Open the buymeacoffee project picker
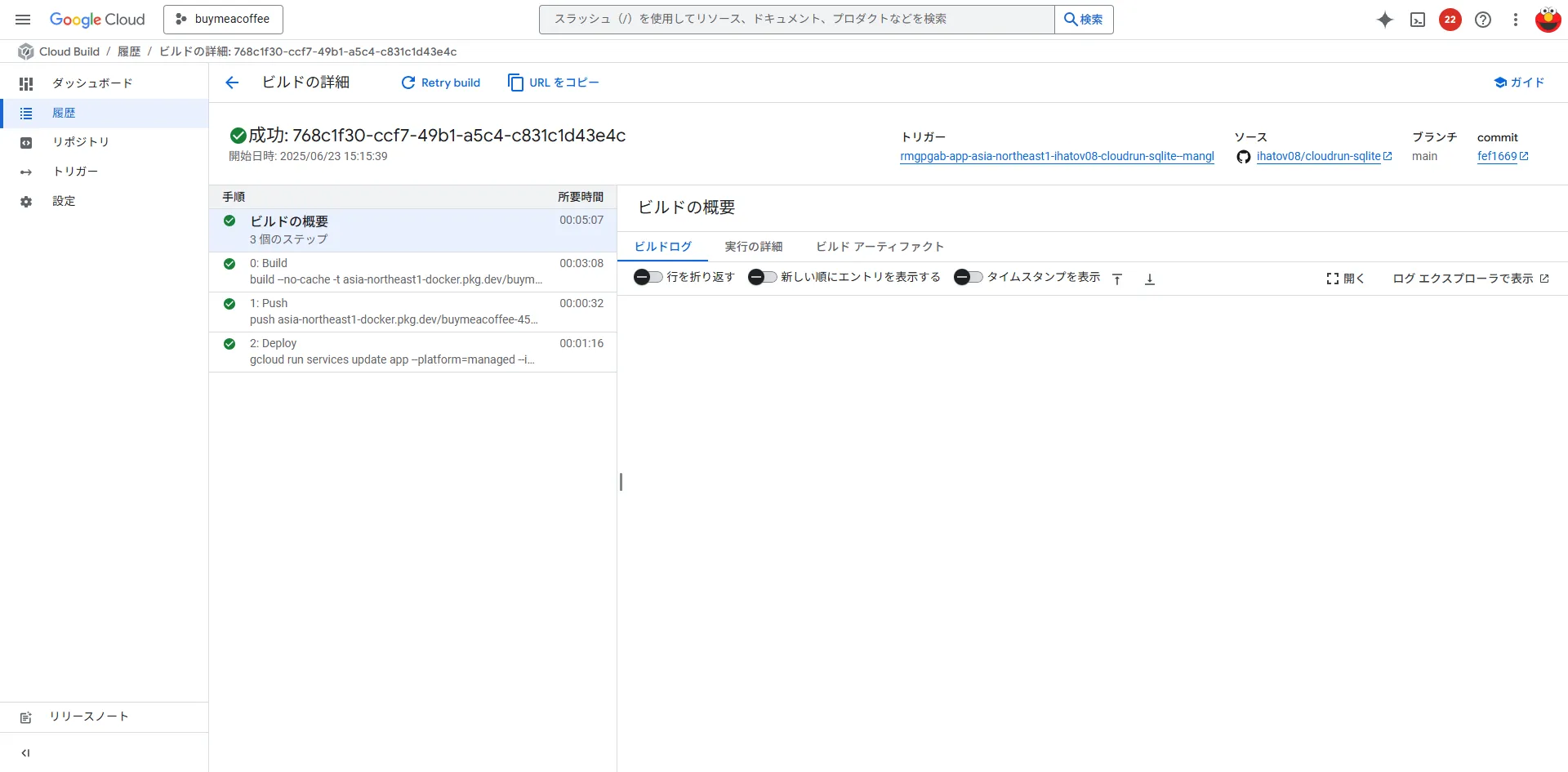This screenshot has width=1568, height=772. [223, 19]
